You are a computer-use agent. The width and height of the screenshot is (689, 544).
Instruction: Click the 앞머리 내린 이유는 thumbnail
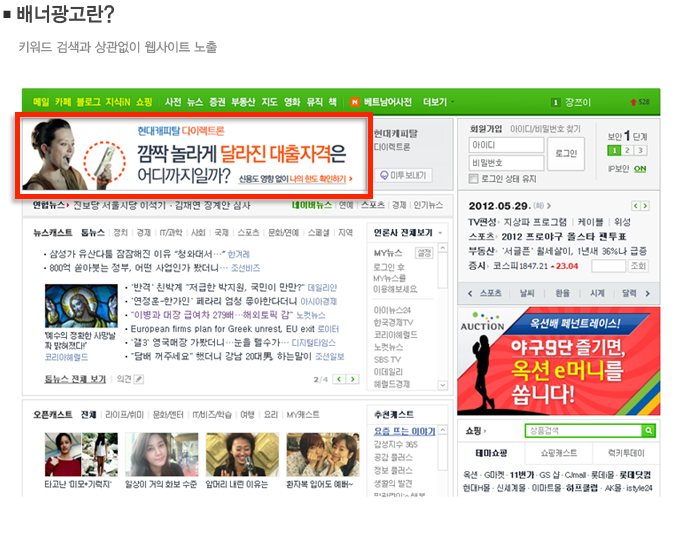(242, 454)
